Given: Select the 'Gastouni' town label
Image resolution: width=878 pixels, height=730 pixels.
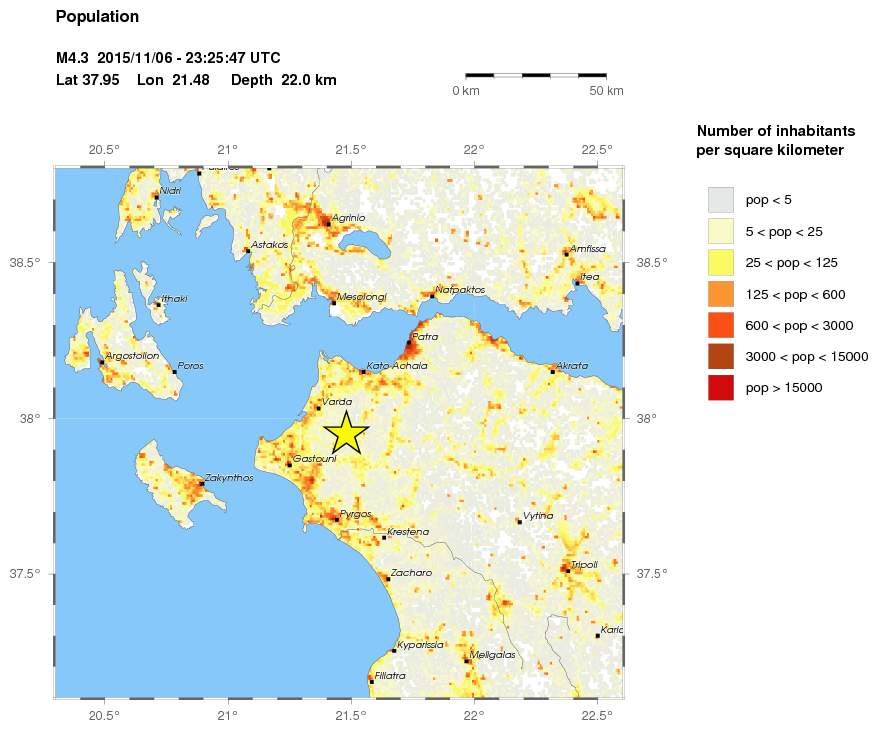Looking at the screenshot, I should (315, 459).
